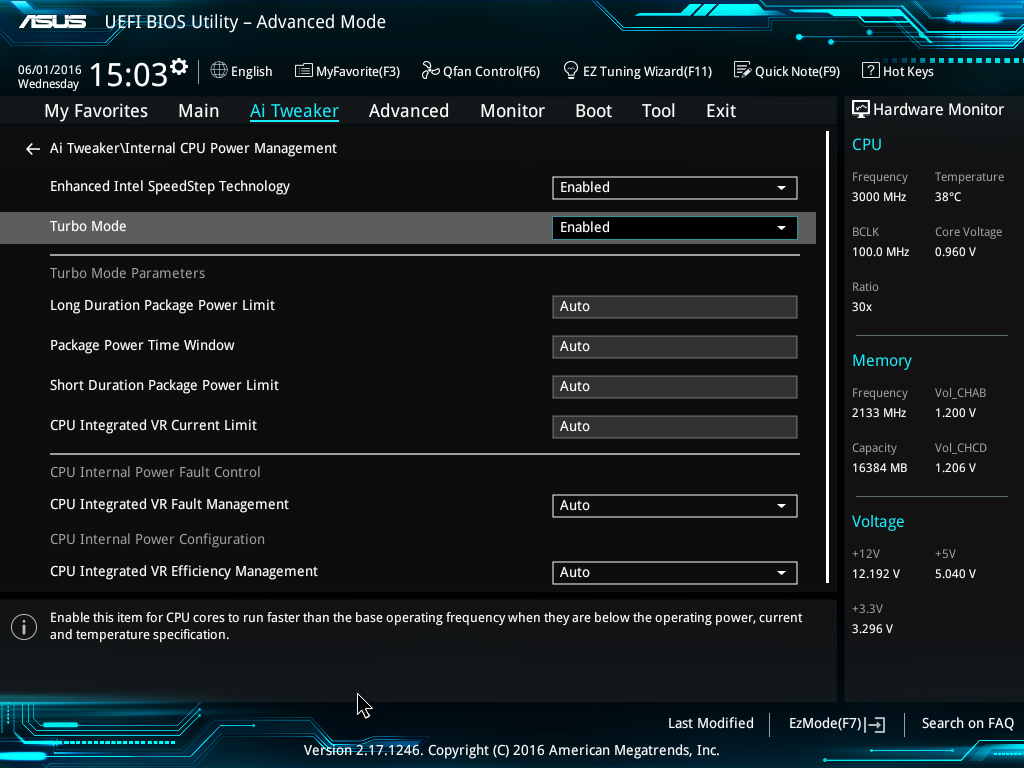Open the Turbo Mode dropdown
Viewport: 1024px width, 768px height.
tap(675, 227)
